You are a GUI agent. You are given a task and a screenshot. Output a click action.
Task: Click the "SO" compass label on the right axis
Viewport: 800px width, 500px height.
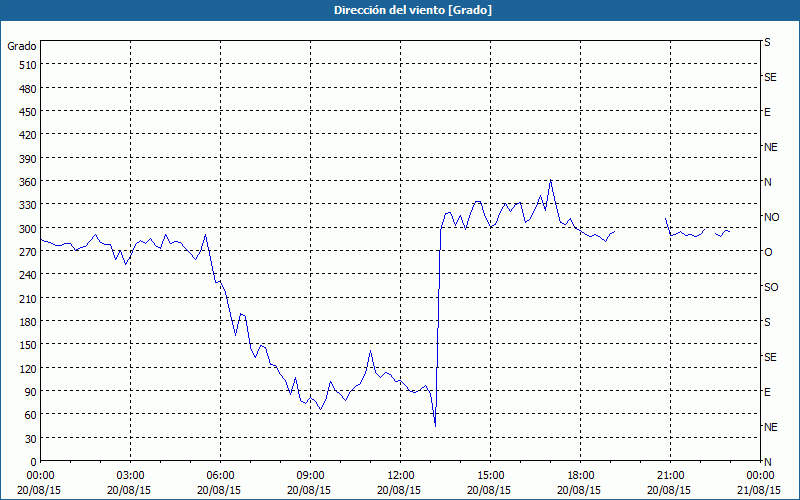pyautogui.click(x=771, y=287)
